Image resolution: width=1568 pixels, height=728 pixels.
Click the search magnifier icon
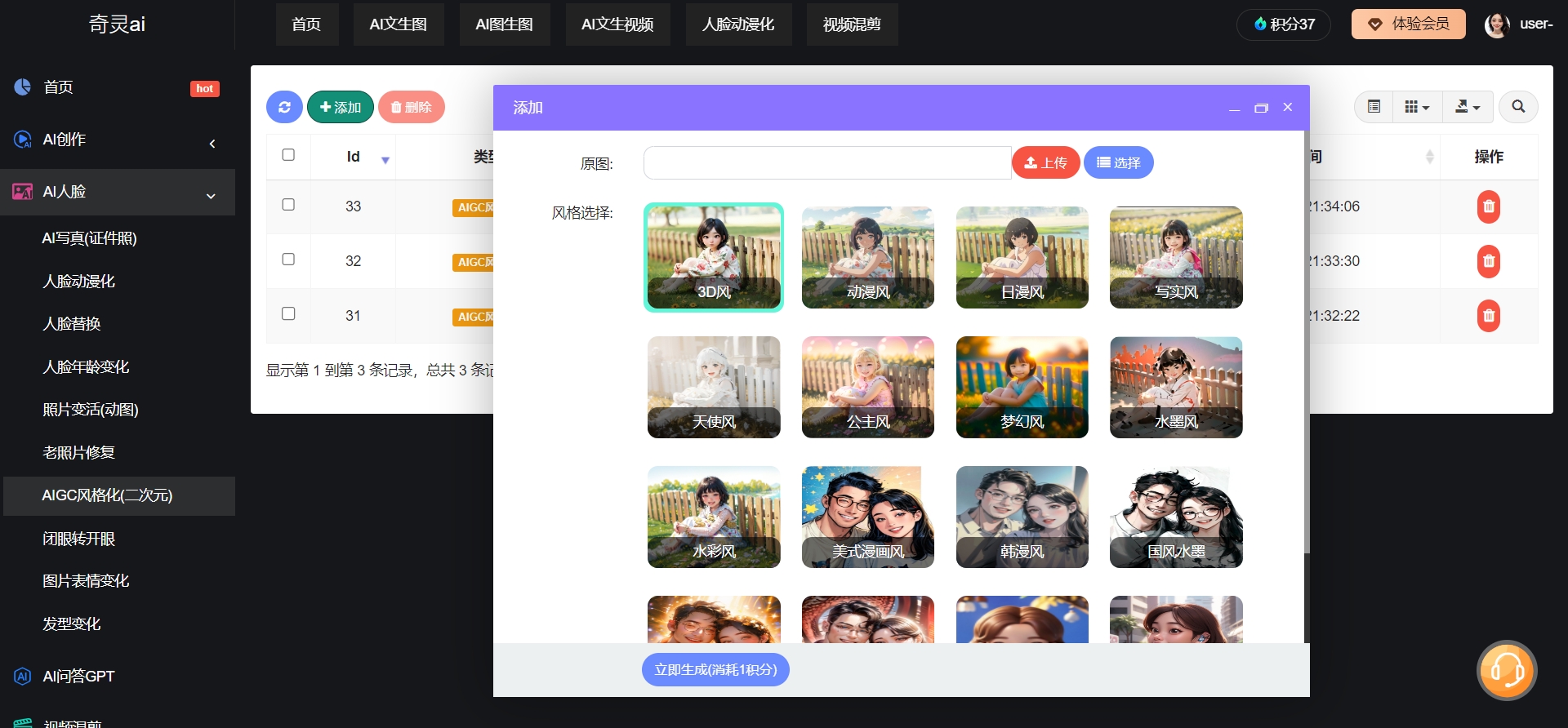coord(1518,107)
